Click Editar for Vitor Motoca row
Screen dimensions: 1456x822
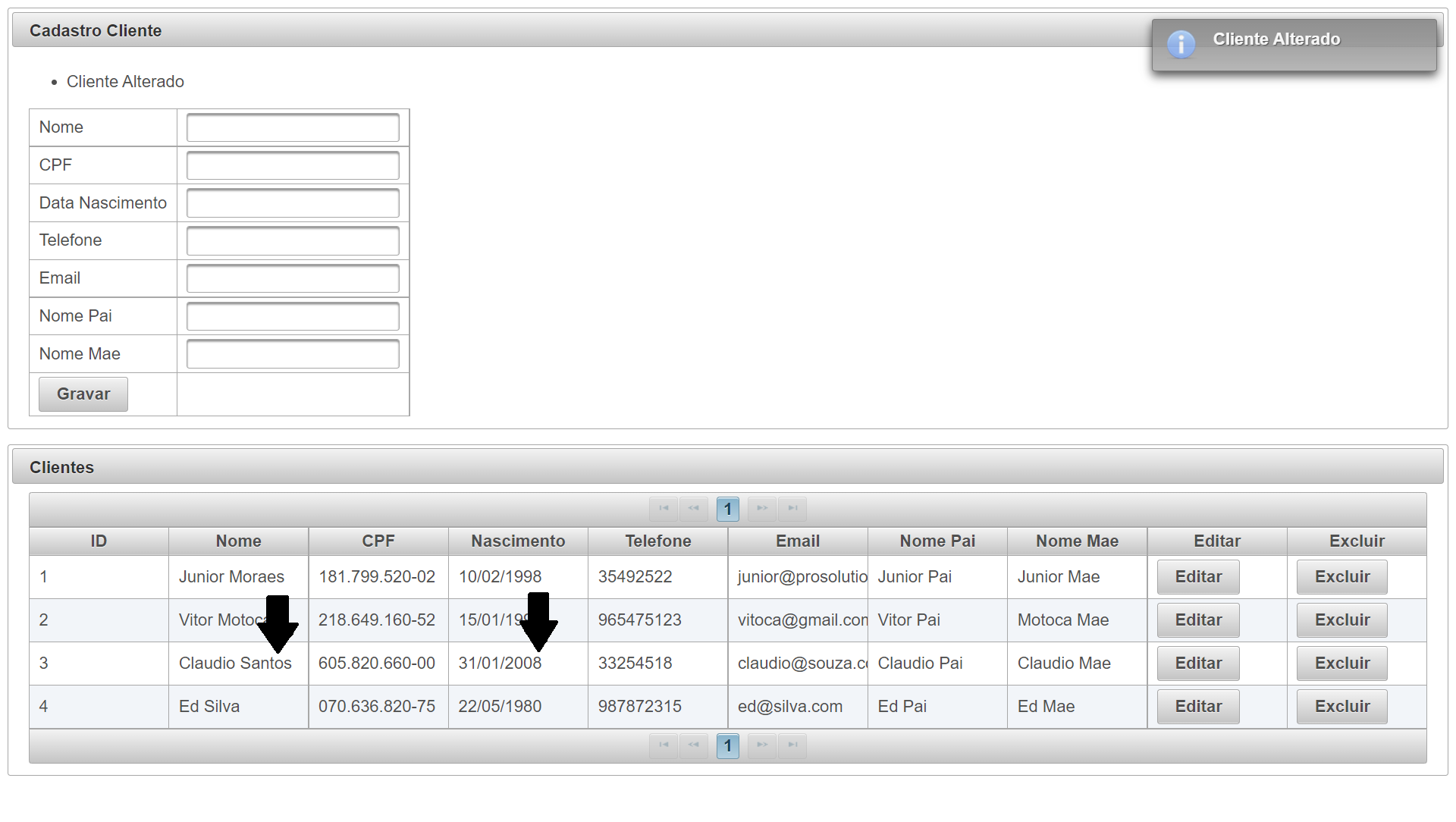pyautogui.click(x=1198, y=620)
